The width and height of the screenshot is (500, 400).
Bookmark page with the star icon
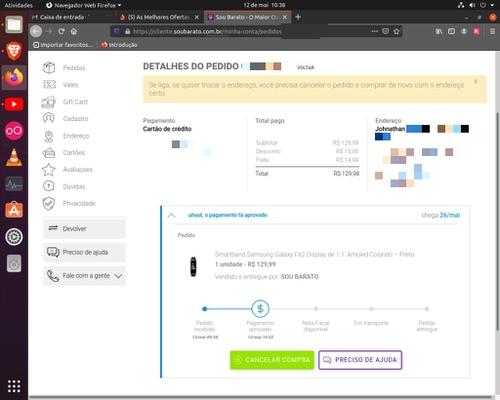pyautogui.click(x=396, y=31)
